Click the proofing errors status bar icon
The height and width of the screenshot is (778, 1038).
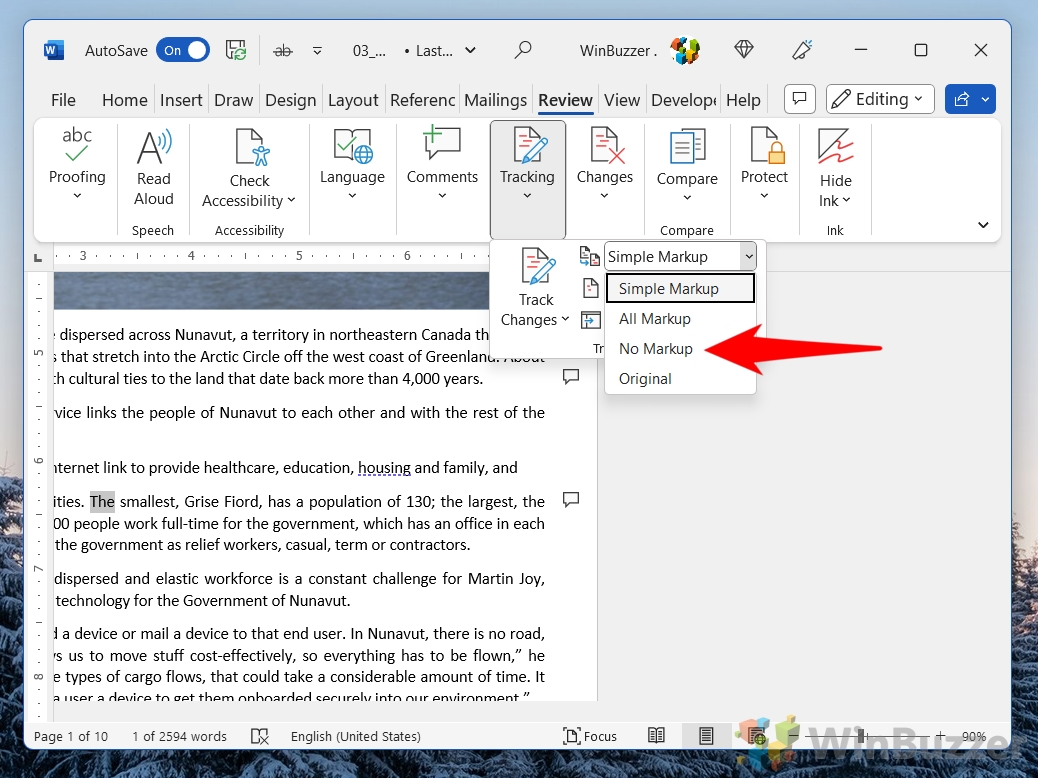point(260,736)
